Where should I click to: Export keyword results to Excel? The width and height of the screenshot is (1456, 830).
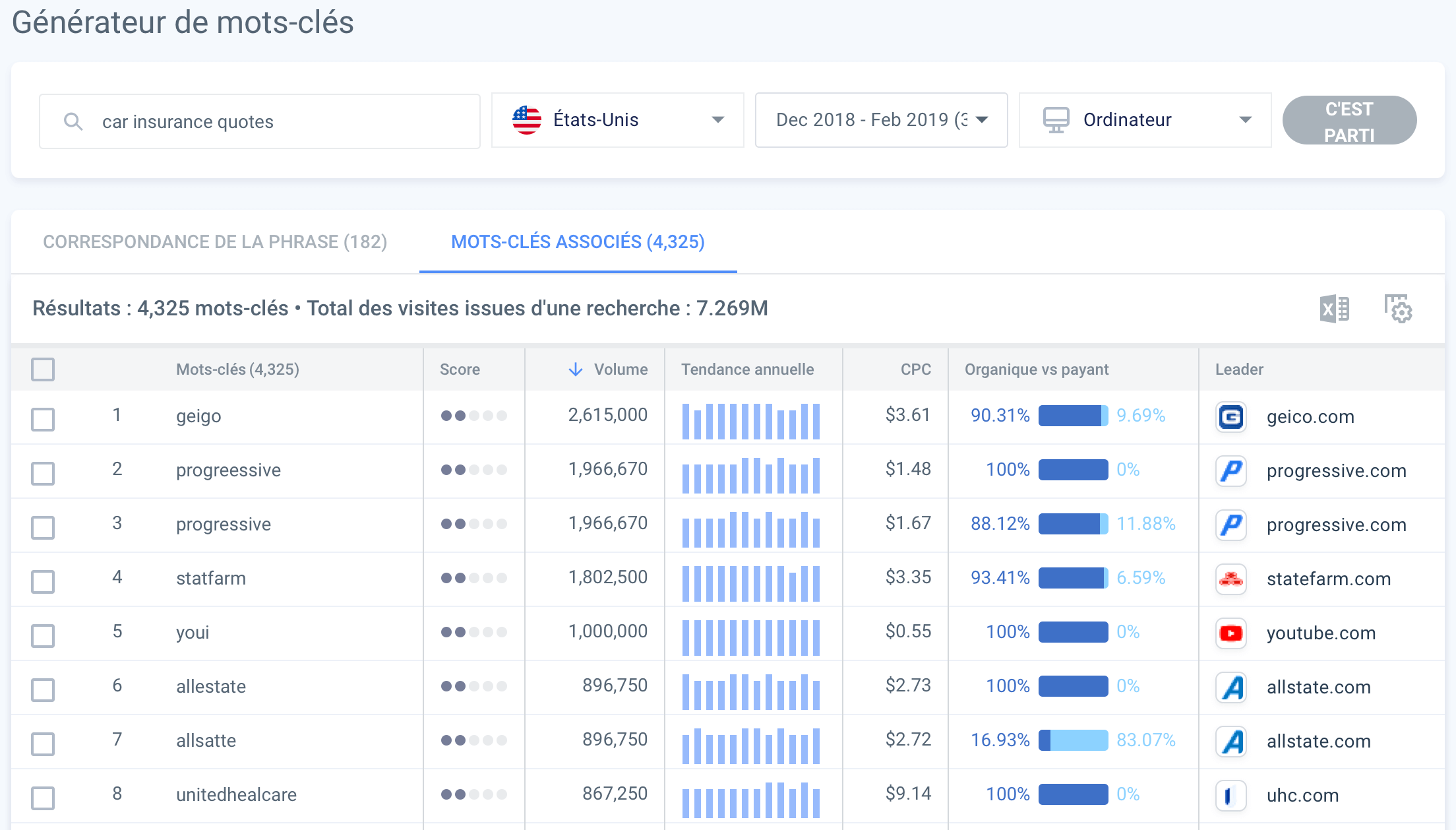point(1335,309)
